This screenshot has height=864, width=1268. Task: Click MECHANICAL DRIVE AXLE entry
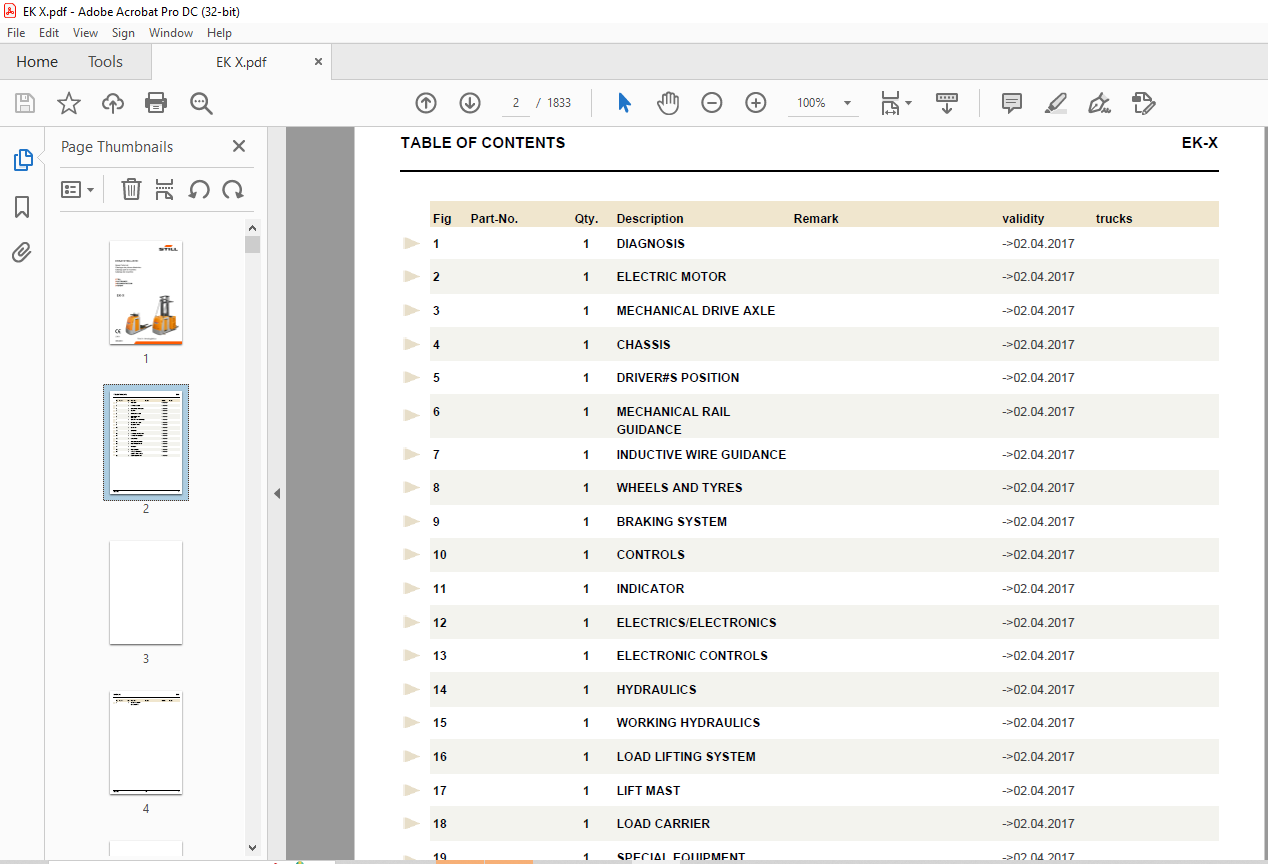click(x=696, y=310)
